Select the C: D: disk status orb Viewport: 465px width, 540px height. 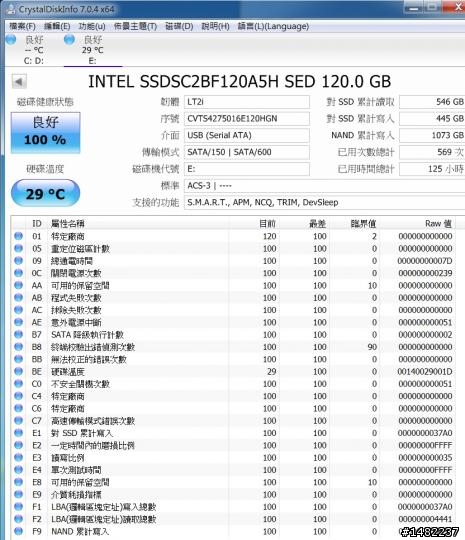pyautogui.click(x=11, y=39)
